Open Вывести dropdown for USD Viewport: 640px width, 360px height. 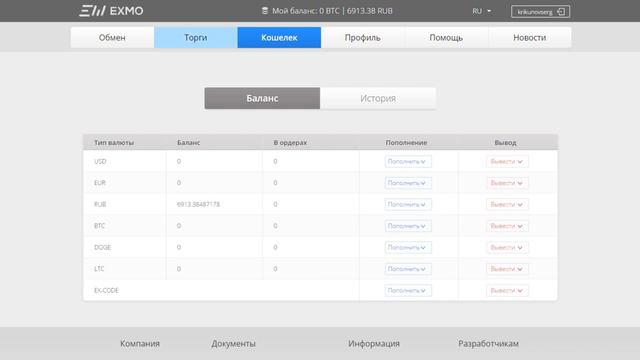(507, 162)
